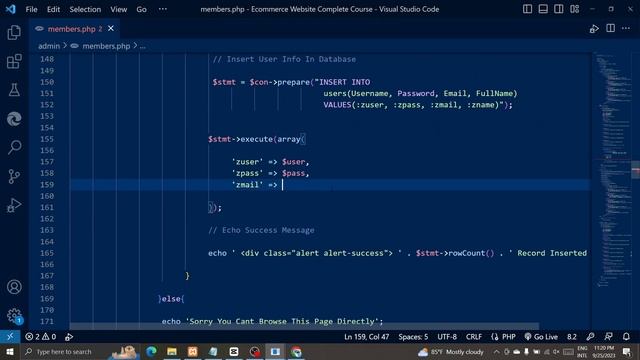Click the PHP version 8.2 status item

pos(571,337)
